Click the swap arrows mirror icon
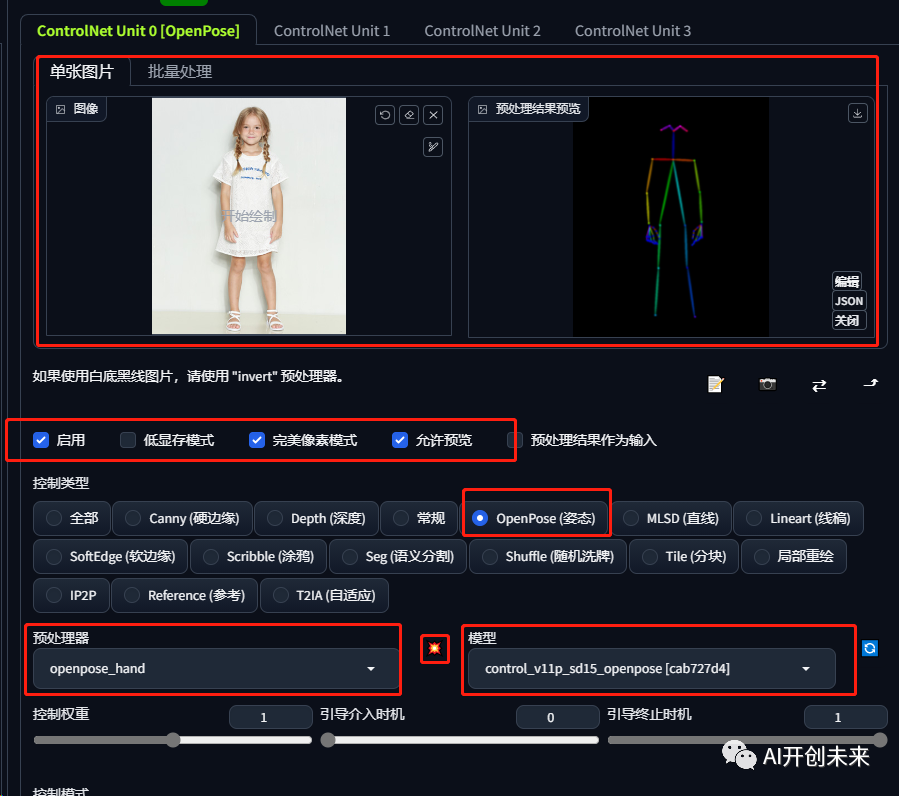This screenshot has width=899, height=796. point(819,385)
